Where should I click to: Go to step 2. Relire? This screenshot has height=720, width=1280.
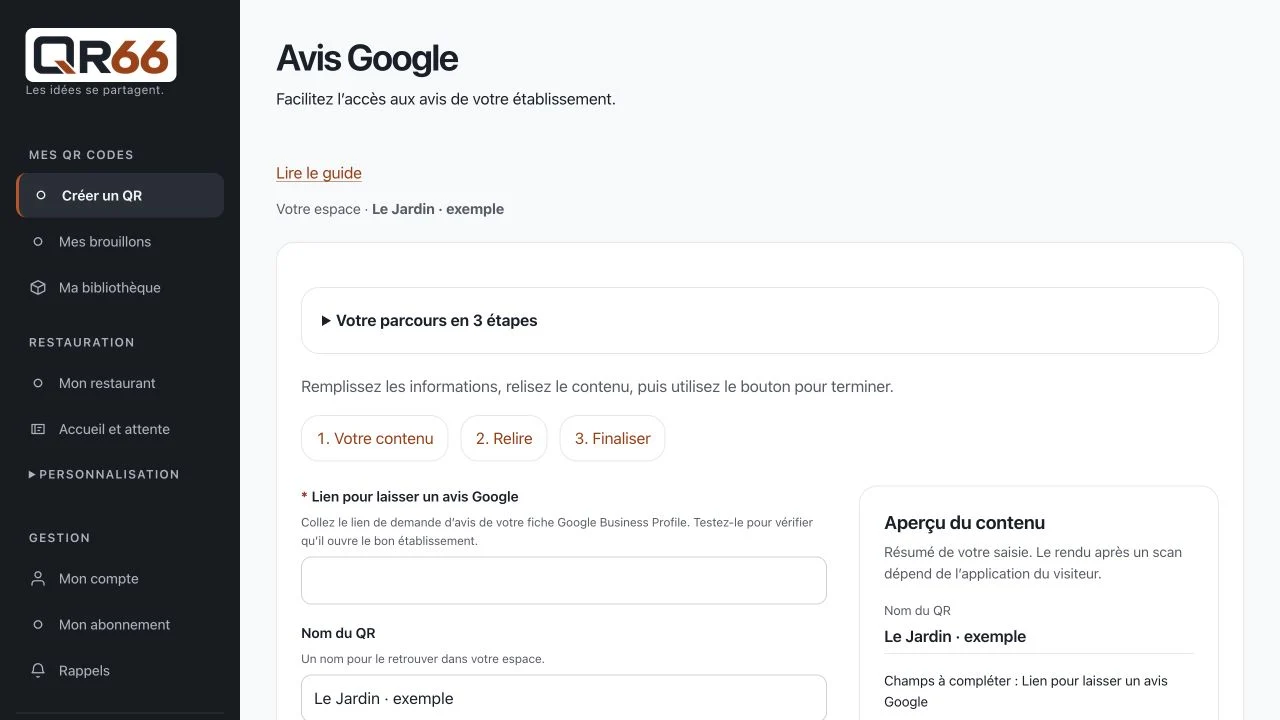504,438
